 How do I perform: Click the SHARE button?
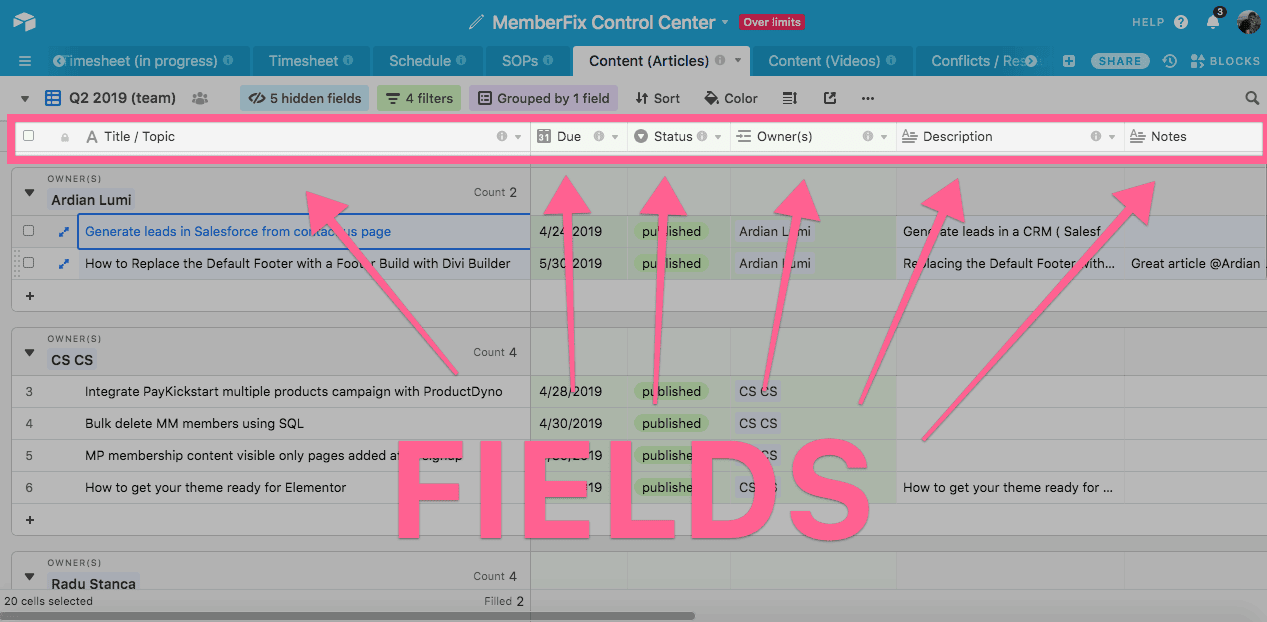[x=1120, y=61]
